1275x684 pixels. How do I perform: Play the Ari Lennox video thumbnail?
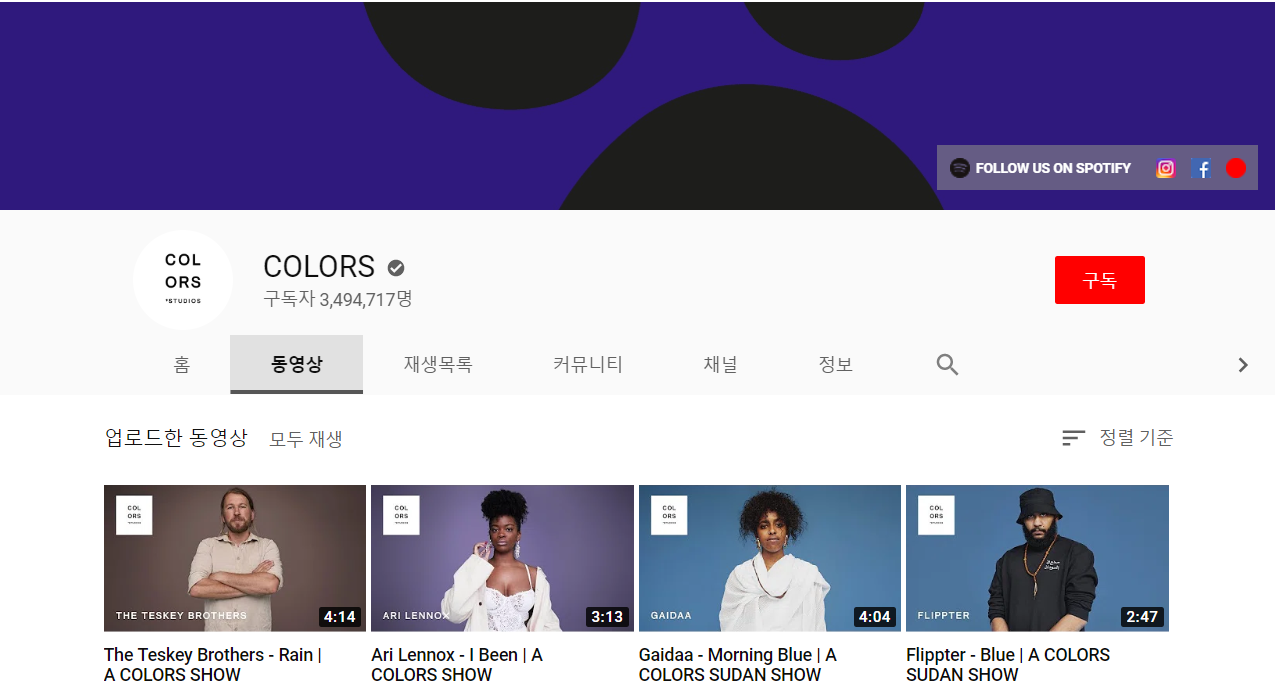(x=502, y=558)
